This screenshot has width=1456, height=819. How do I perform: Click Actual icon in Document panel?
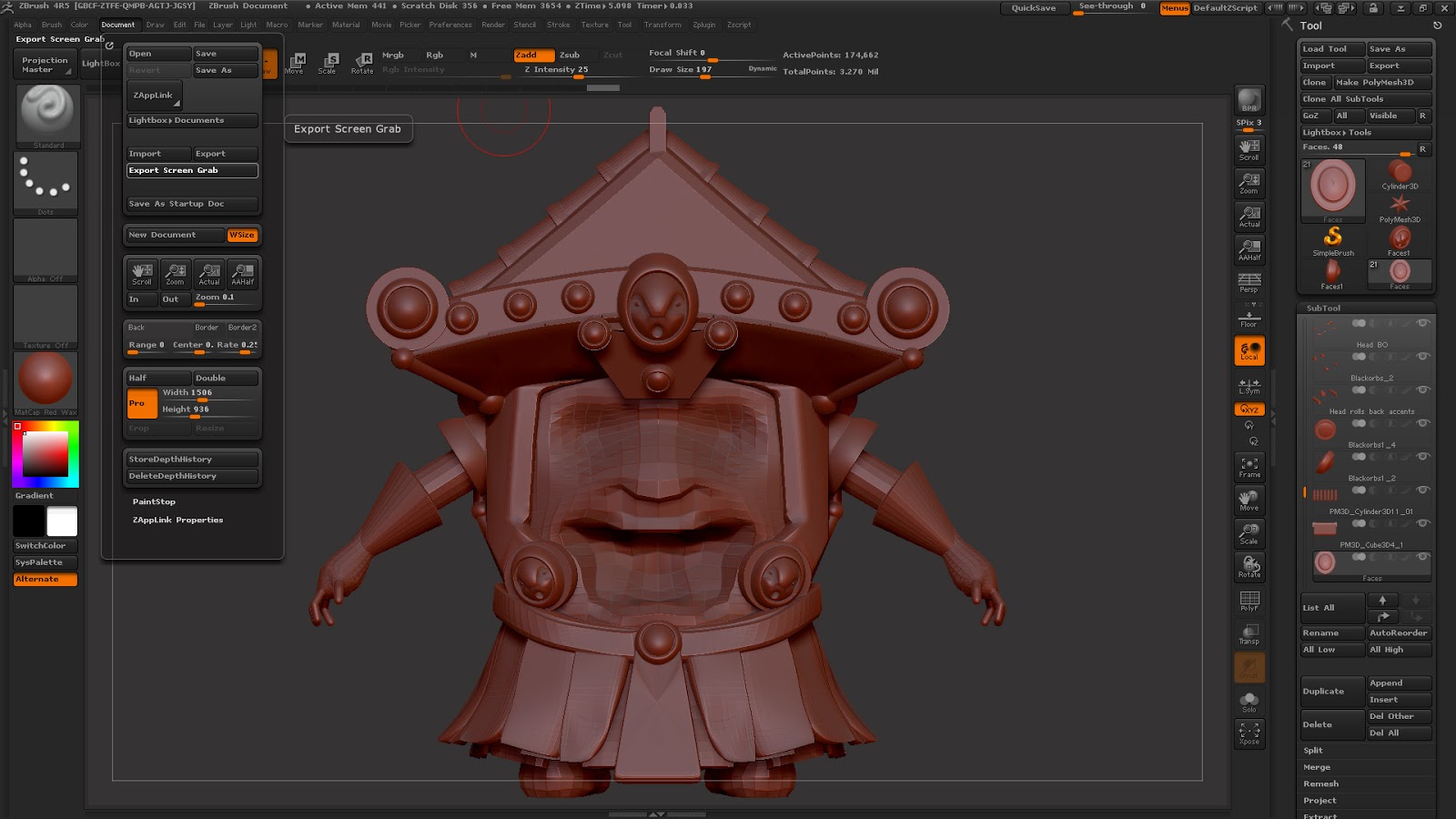(x=209, y=273)
